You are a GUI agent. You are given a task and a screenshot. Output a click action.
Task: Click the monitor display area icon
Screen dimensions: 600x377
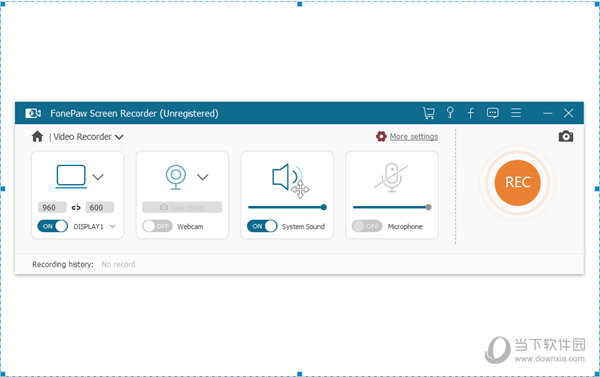pyautogui.click(x=71, y=176)
